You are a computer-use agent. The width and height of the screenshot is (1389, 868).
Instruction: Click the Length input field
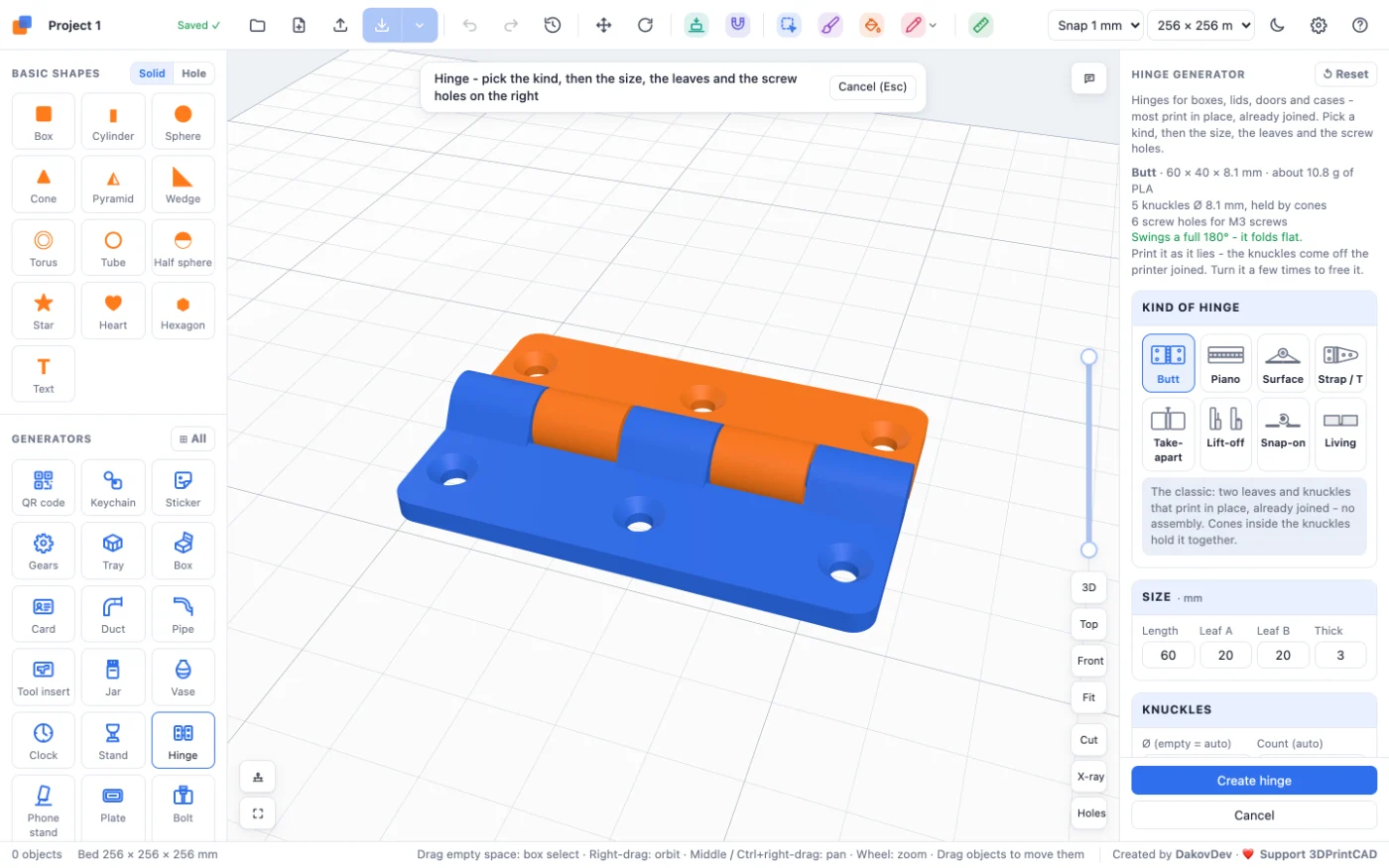click(1168, 656)
